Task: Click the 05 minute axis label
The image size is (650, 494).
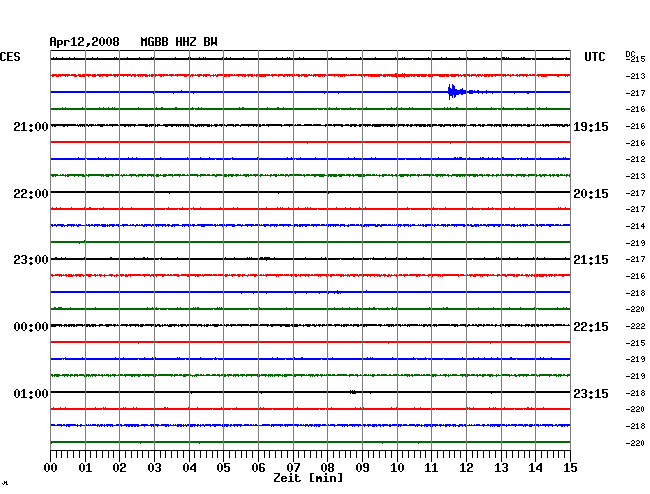Action: 223,467
